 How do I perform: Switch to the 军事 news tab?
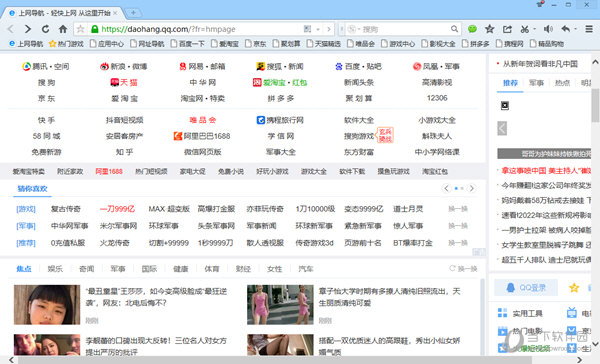[x=118, y=269]
